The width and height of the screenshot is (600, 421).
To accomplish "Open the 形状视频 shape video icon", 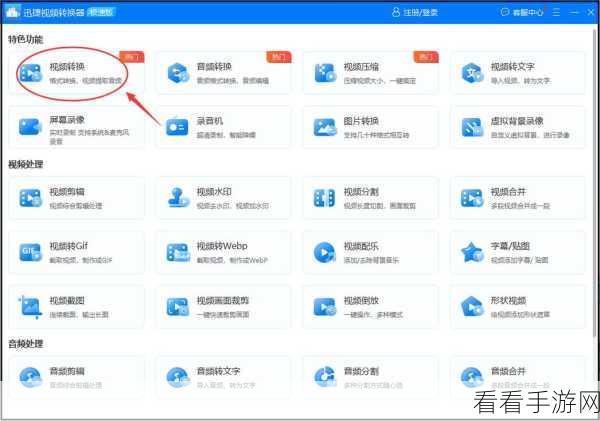I will [x=472, y=307].
